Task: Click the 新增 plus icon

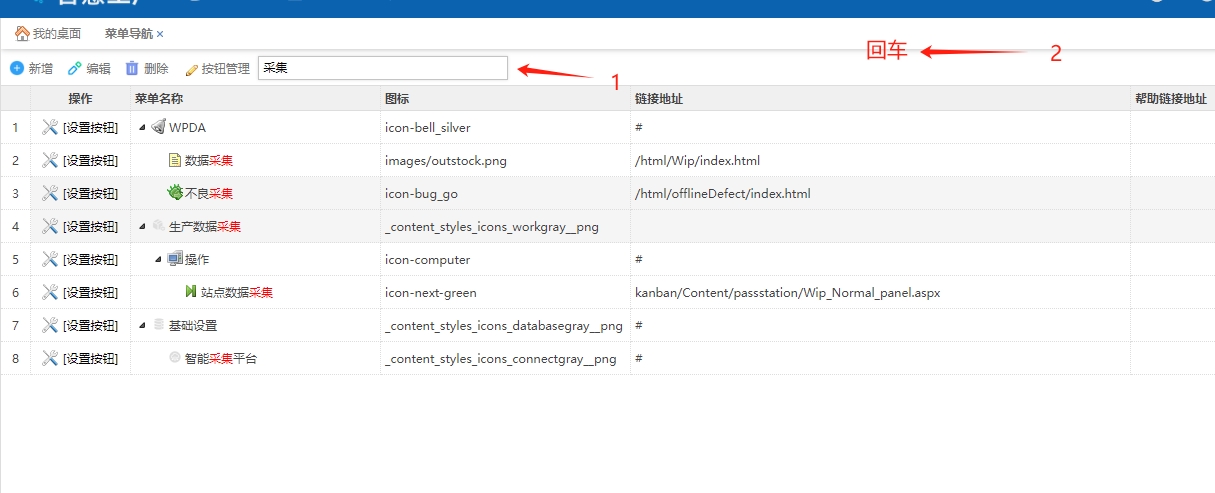Action: click(17, 68)
